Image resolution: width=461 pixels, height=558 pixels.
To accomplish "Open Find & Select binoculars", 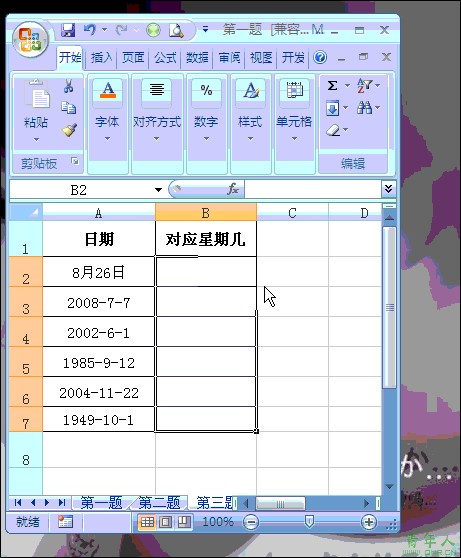I will point(365,107).
